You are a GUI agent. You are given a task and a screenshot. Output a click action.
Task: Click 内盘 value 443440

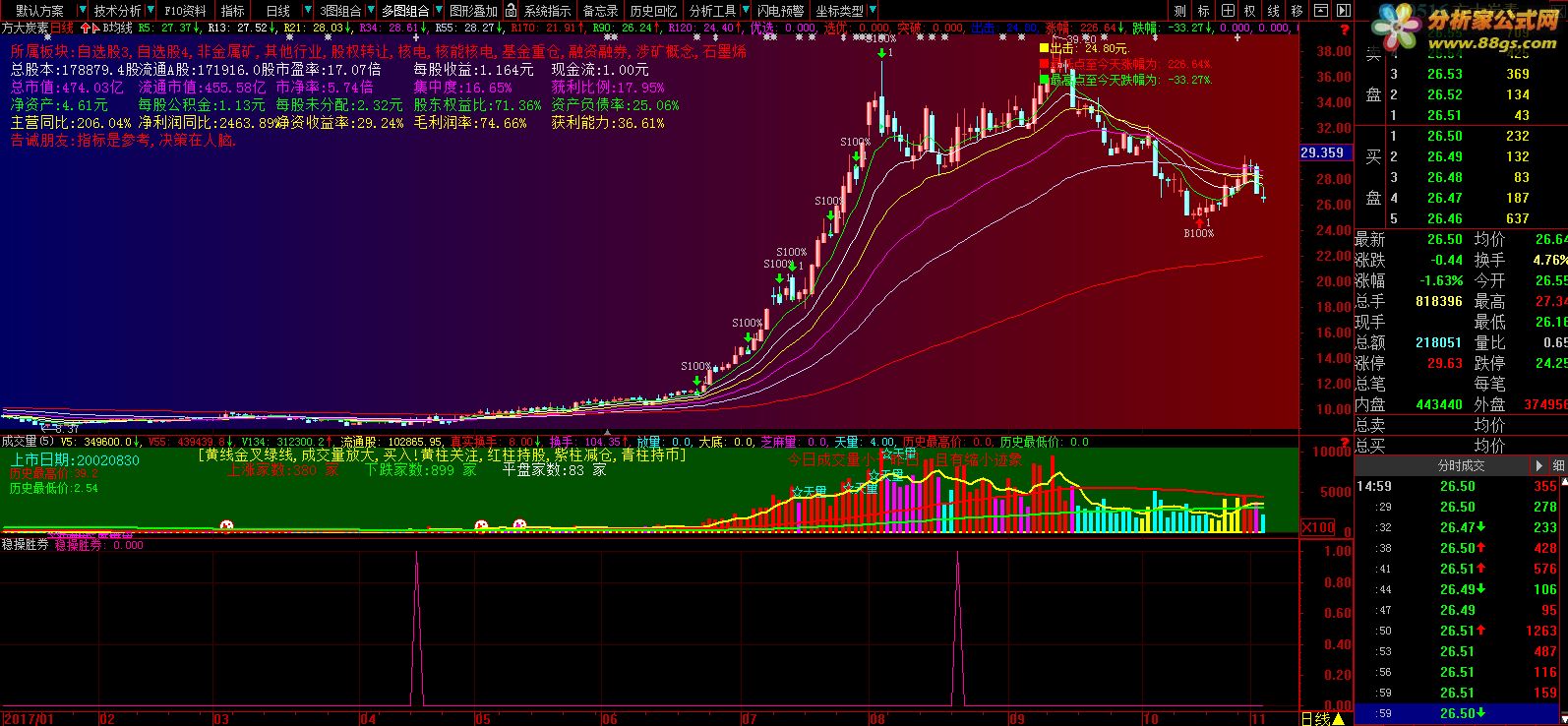point(1438,404)
